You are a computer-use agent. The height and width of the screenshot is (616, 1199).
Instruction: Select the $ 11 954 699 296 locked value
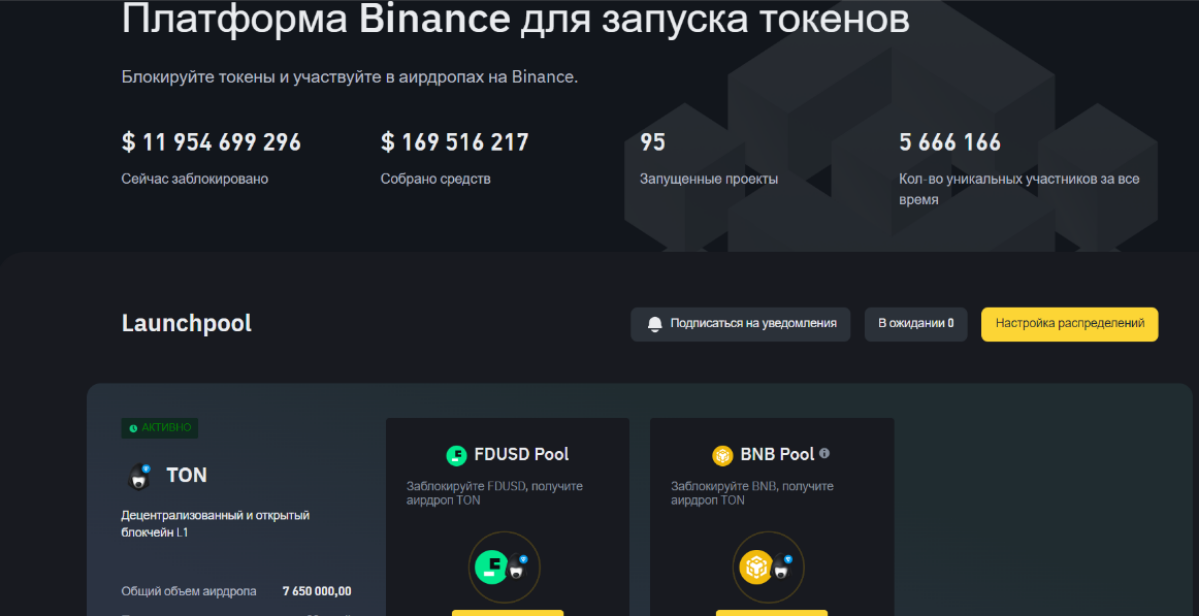click(x=211, y=142)
